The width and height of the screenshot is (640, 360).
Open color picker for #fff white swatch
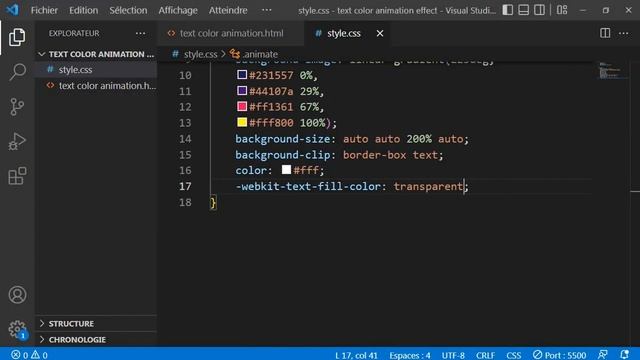[287, 169]
